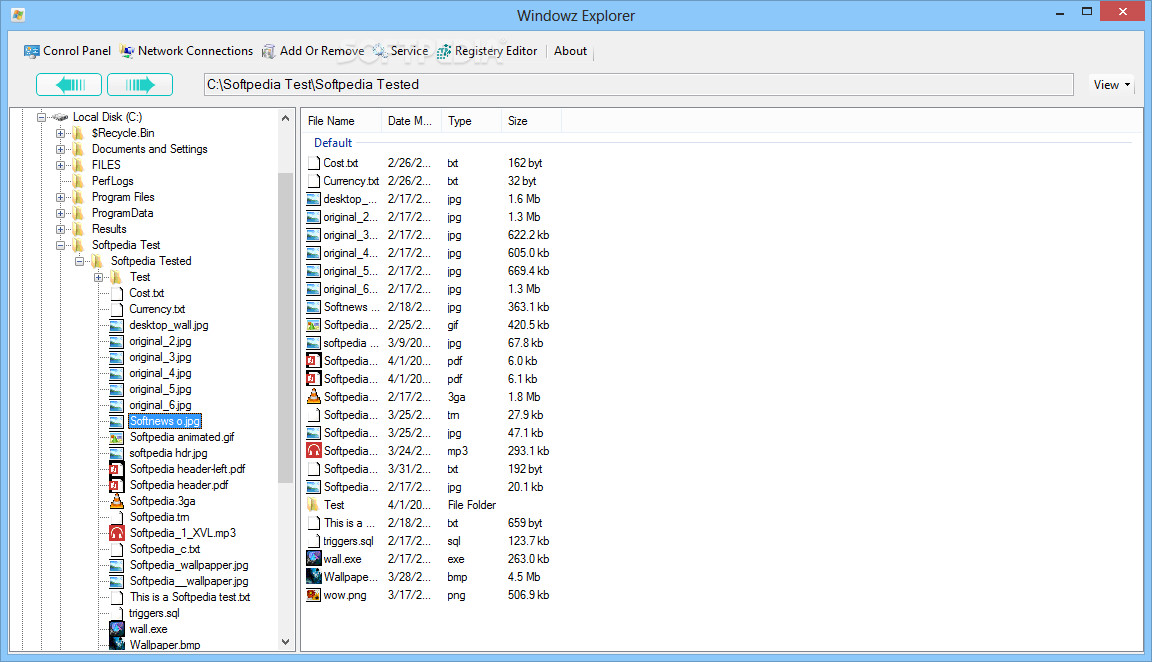This screenshot has width=1152, height=662.
Task: Expand the ProgramData tree node
Action: pyautogui.click(x=60, y=213)
